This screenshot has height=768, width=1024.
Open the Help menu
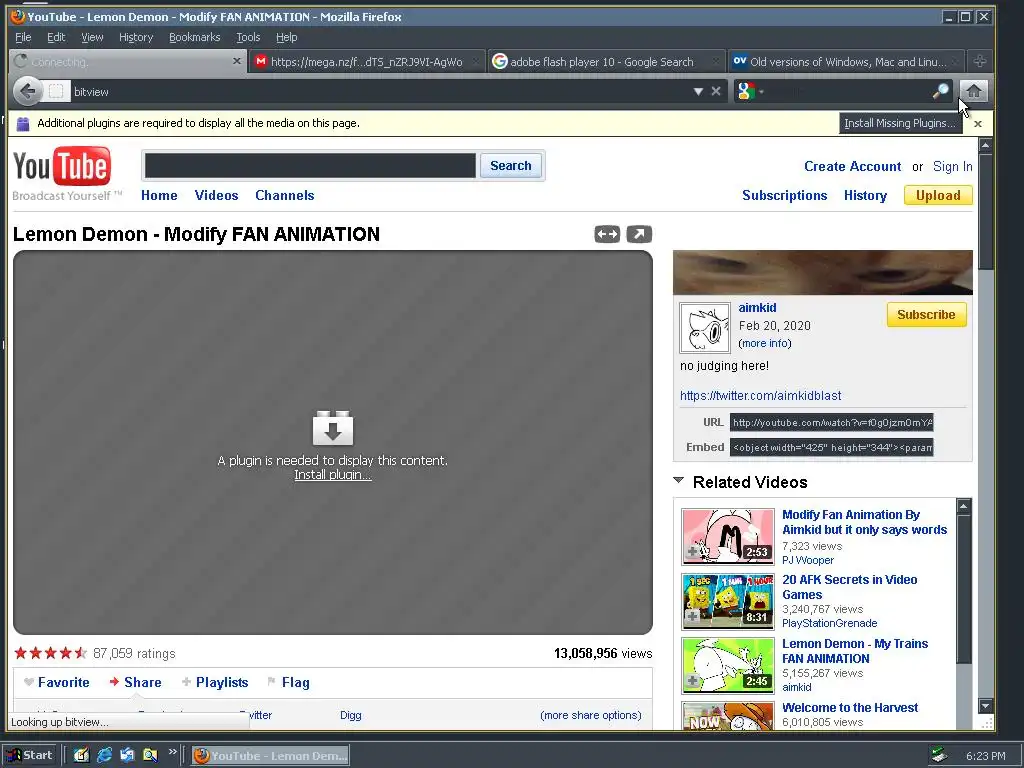point(286,37)
